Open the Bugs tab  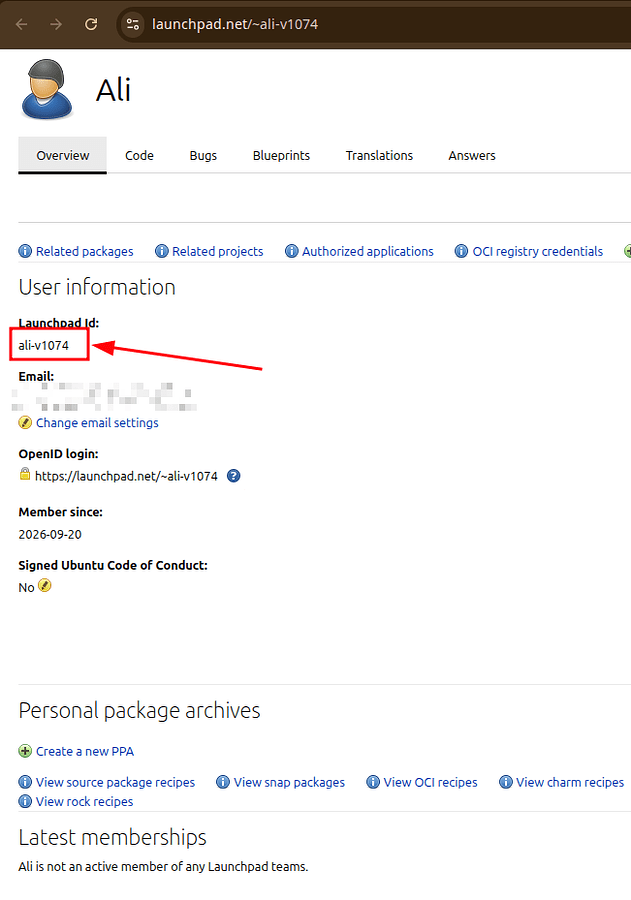tap(203, 156)
